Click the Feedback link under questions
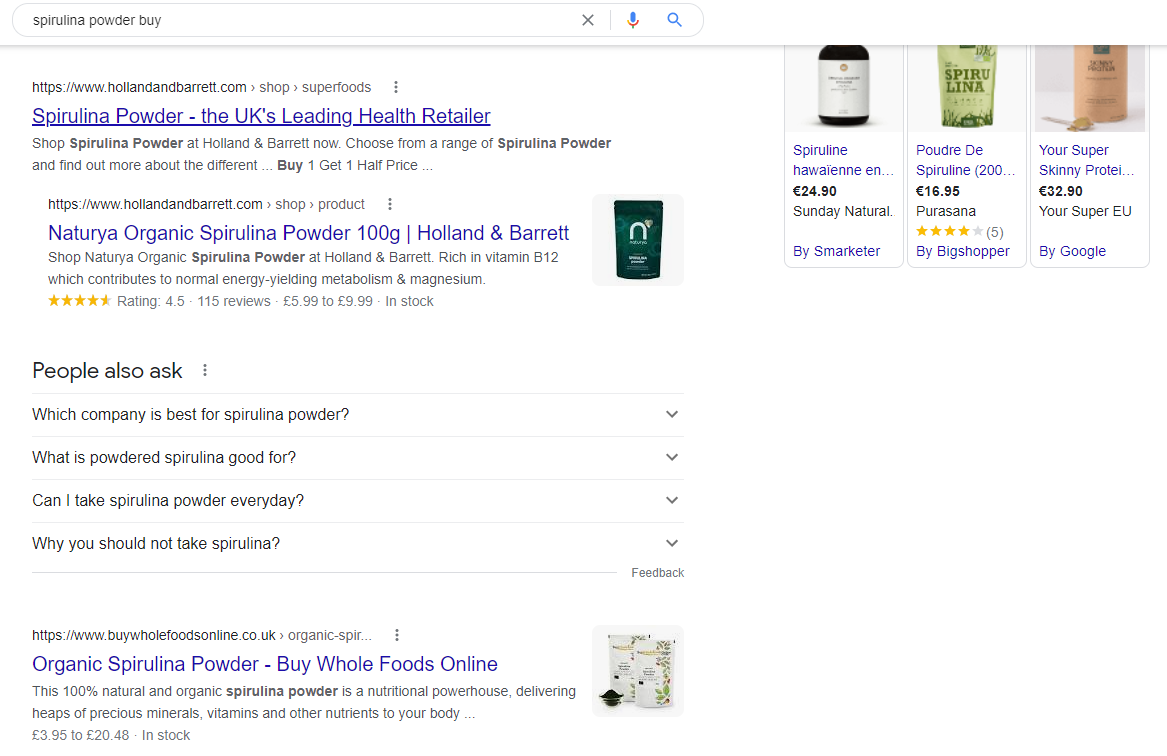This screenshot has width=1167, height=756. pos(657,573)
